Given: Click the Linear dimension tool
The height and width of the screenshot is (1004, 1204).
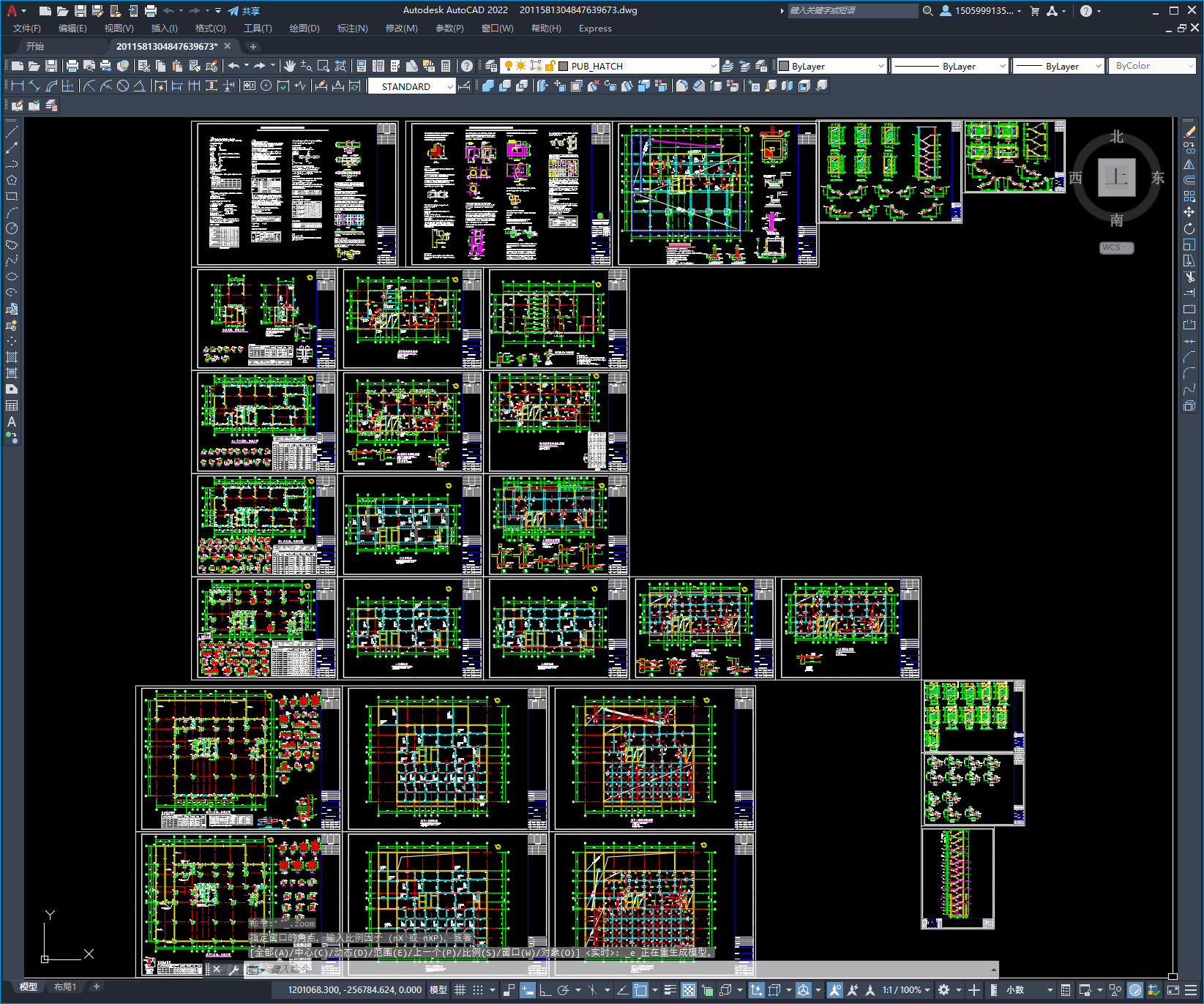Looking at the screenshot, I should pos(18,86).
